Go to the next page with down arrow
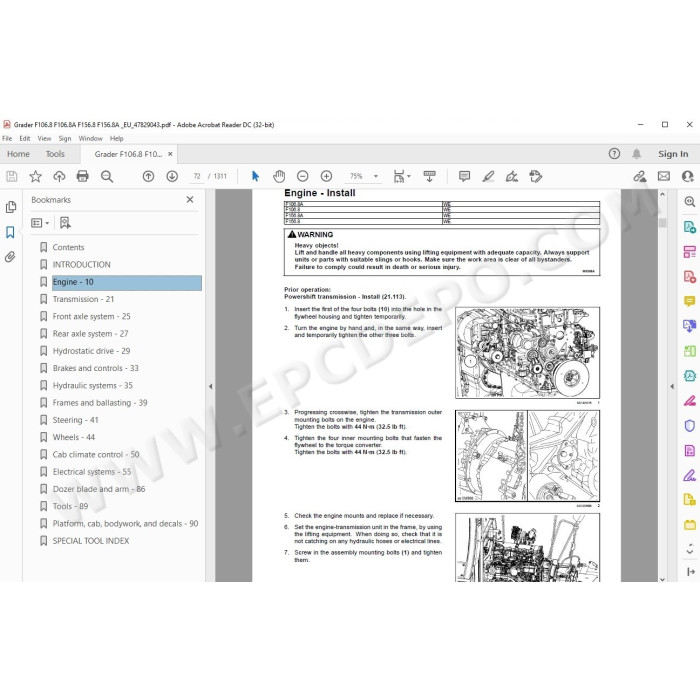Screen dimensions: 700x700 tap(172, 176)
